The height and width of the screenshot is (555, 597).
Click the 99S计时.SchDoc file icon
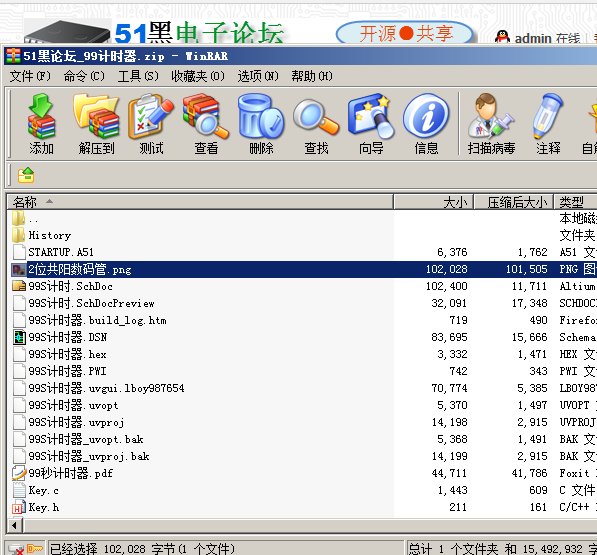coord(19,286)
